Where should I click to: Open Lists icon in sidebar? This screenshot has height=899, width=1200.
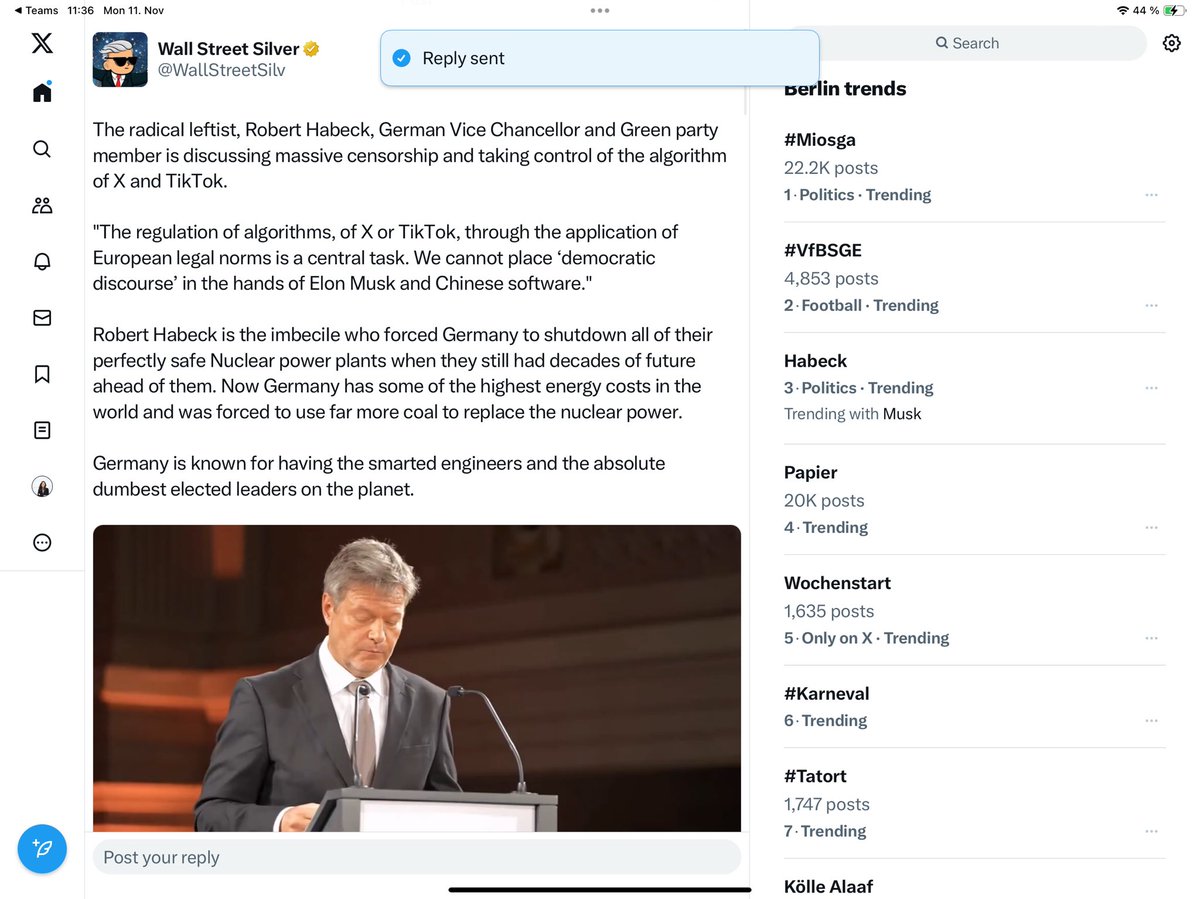point(42,430)
